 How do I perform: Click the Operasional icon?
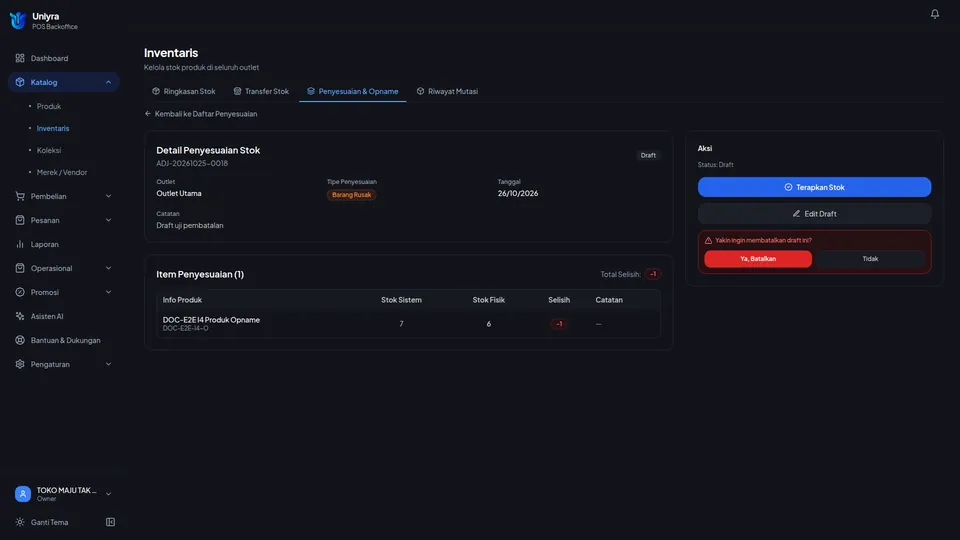click(x=20, y=268)
